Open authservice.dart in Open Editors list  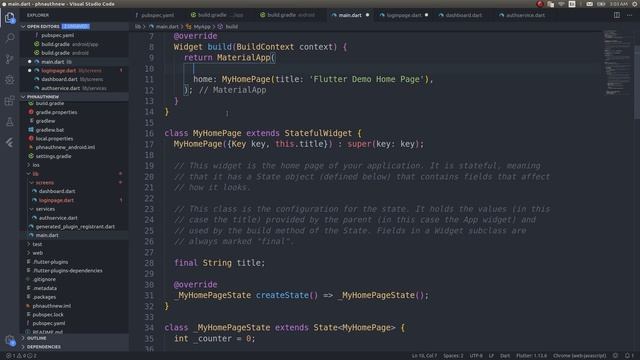point(73,88)
